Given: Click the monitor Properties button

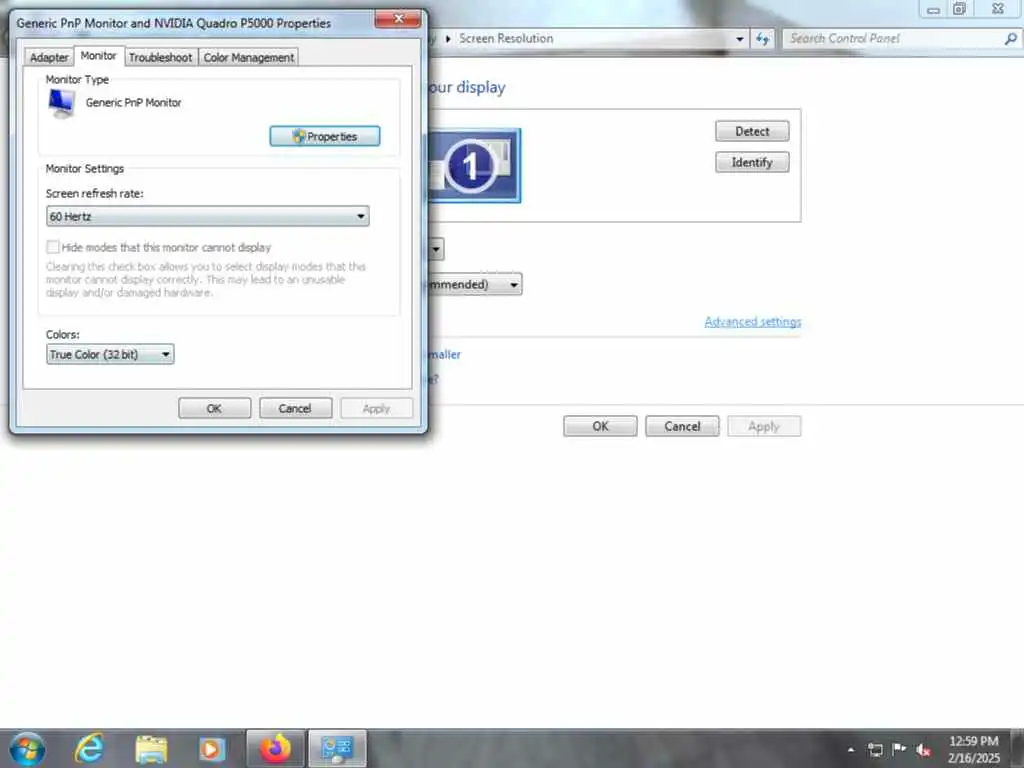Looking at the screenshot, I should (x=325, y=136).
